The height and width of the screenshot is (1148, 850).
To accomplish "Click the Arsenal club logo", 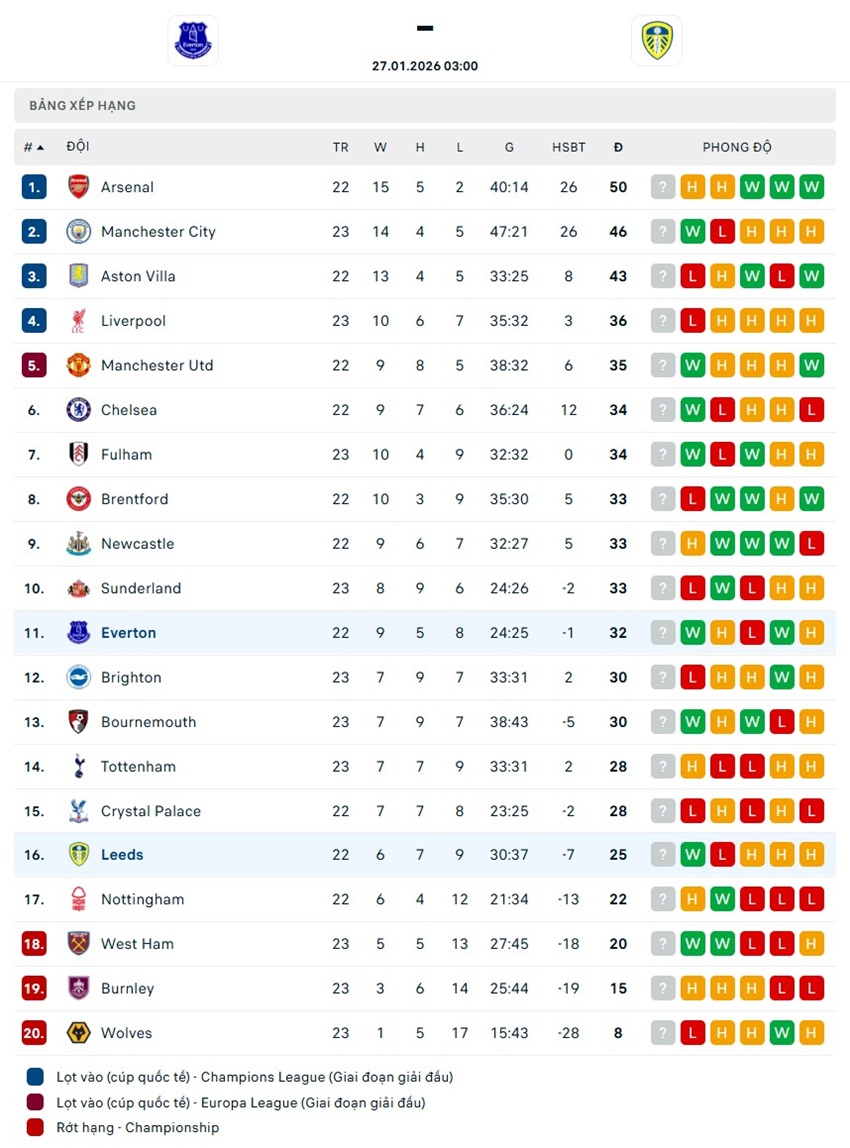I will [79, 187].
